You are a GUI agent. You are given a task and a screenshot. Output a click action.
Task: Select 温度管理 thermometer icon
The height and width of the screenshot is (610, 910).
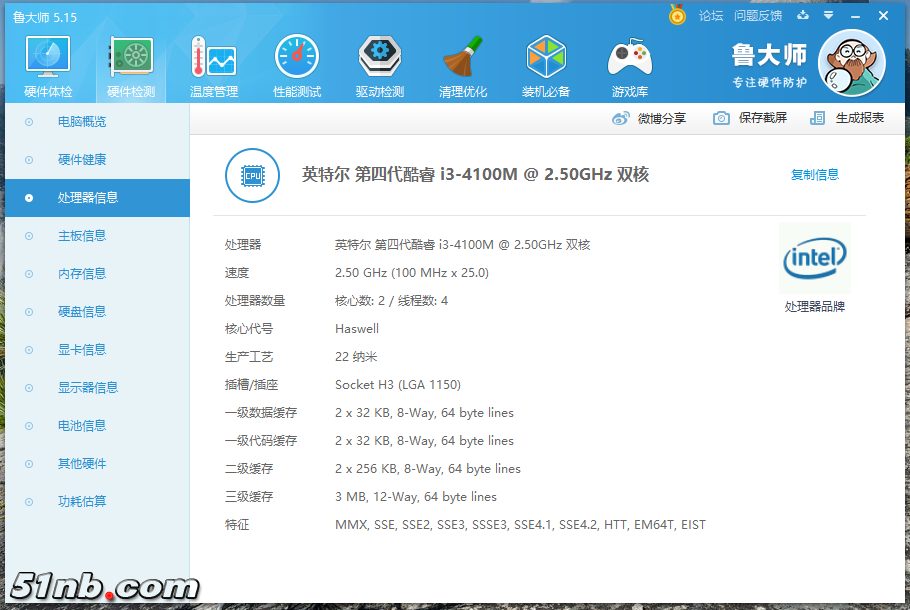[213, 60]
